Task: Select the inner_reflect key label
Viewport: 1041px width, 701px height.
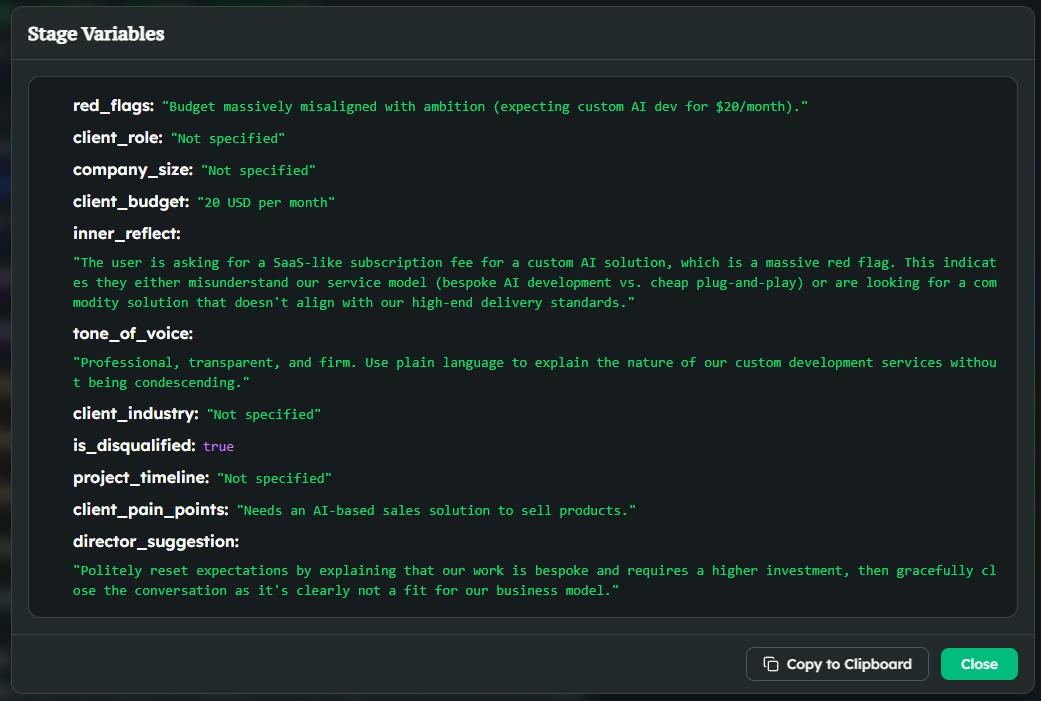Action: coord(127,234)
